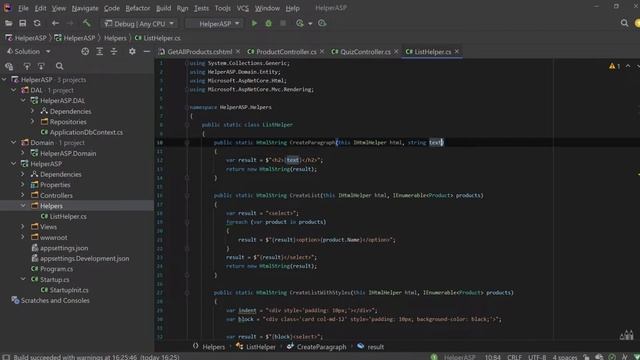Switch to the QuizController.cs tab
The image size is (640, 360).
362,51
